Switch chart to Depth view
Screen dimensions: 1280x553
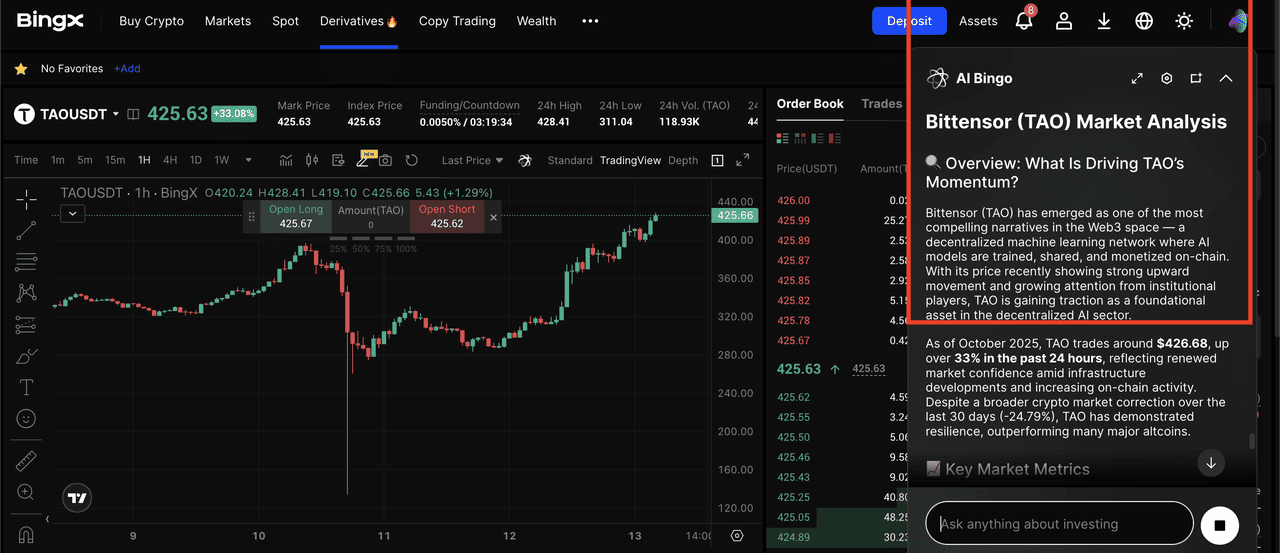tap(683, 160)
